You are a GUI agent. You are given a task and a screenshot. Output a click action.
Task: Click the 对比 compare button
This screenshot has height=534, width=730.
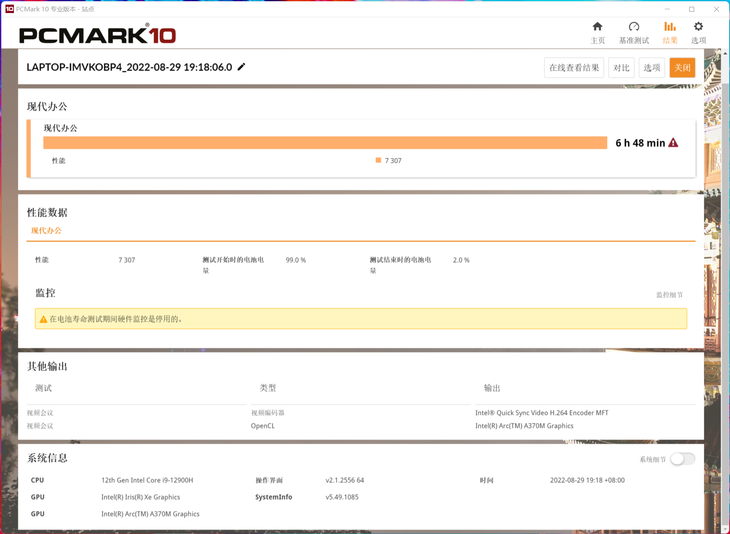pyautogui.click(x=621, y=68)
